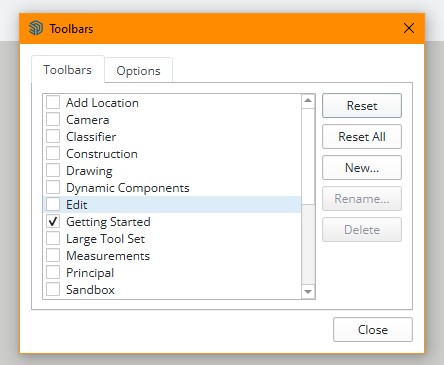Turn on the Construction toolbar checkbox
444x365 pixels.
coord(53,153)
